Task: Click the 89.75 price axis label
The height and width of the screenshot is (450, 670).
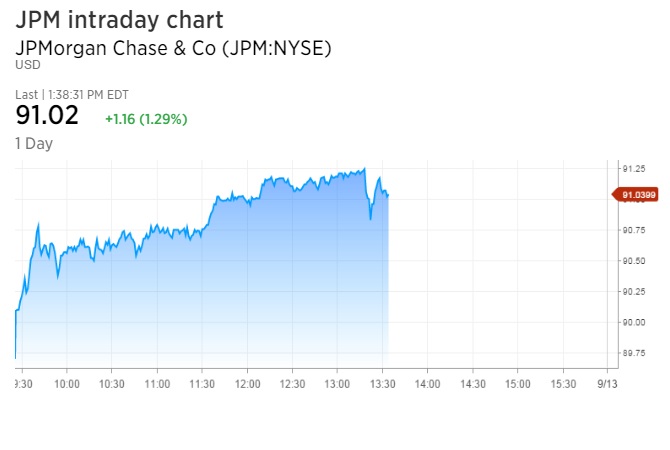Action: 633,353
